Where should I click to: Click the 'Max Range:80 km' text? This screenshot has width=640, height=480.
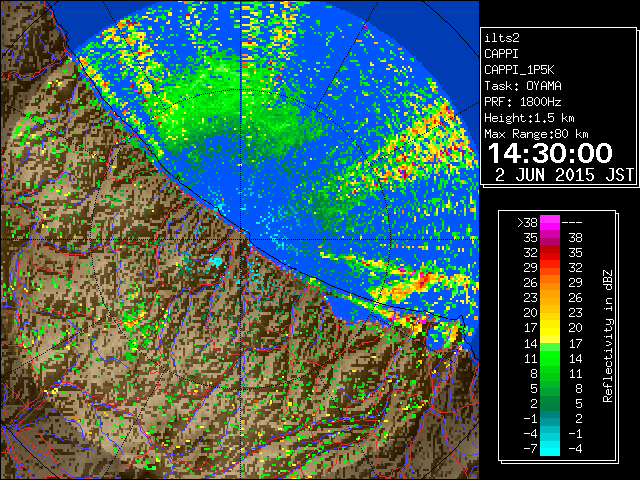(x=536, y=134)
